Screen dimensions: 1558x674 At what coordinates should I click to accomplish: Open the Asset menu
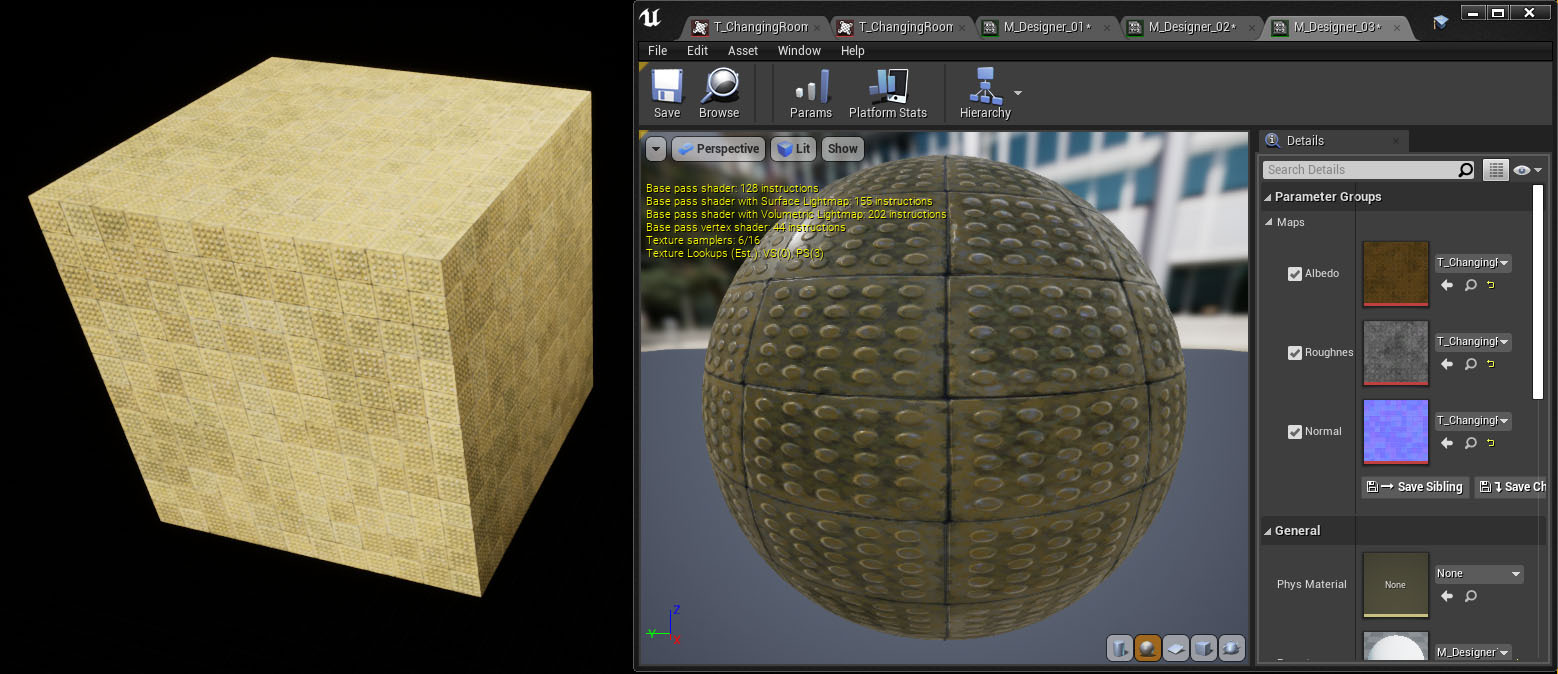(742, 51)
